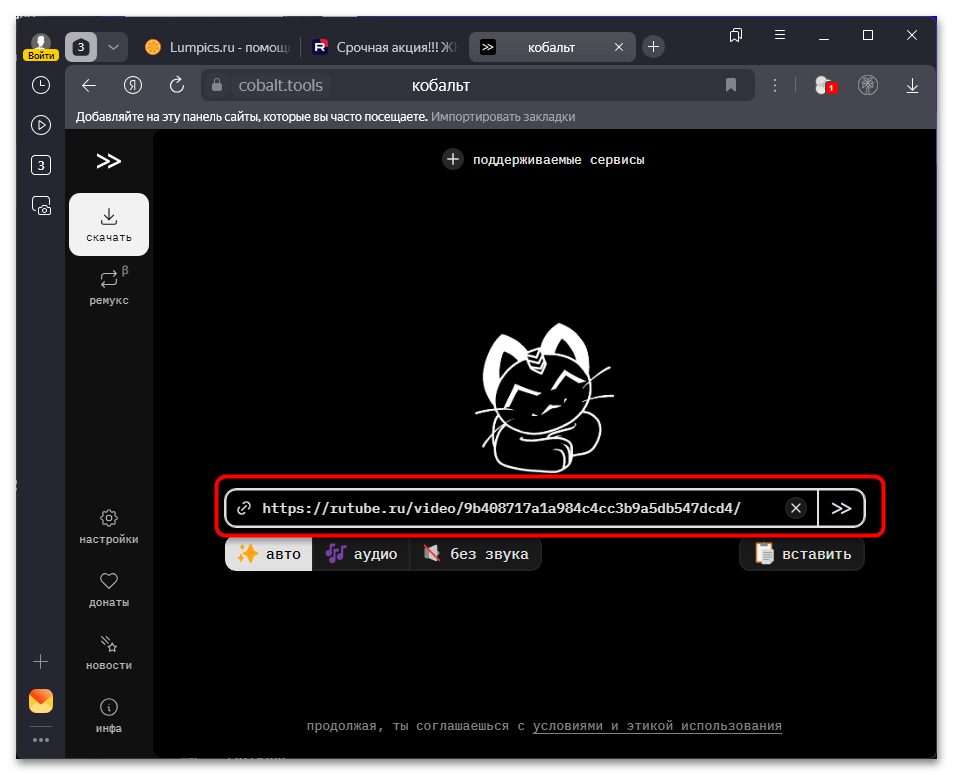Open the новости page
Screen dimensions: 953x775
[109, 653]
